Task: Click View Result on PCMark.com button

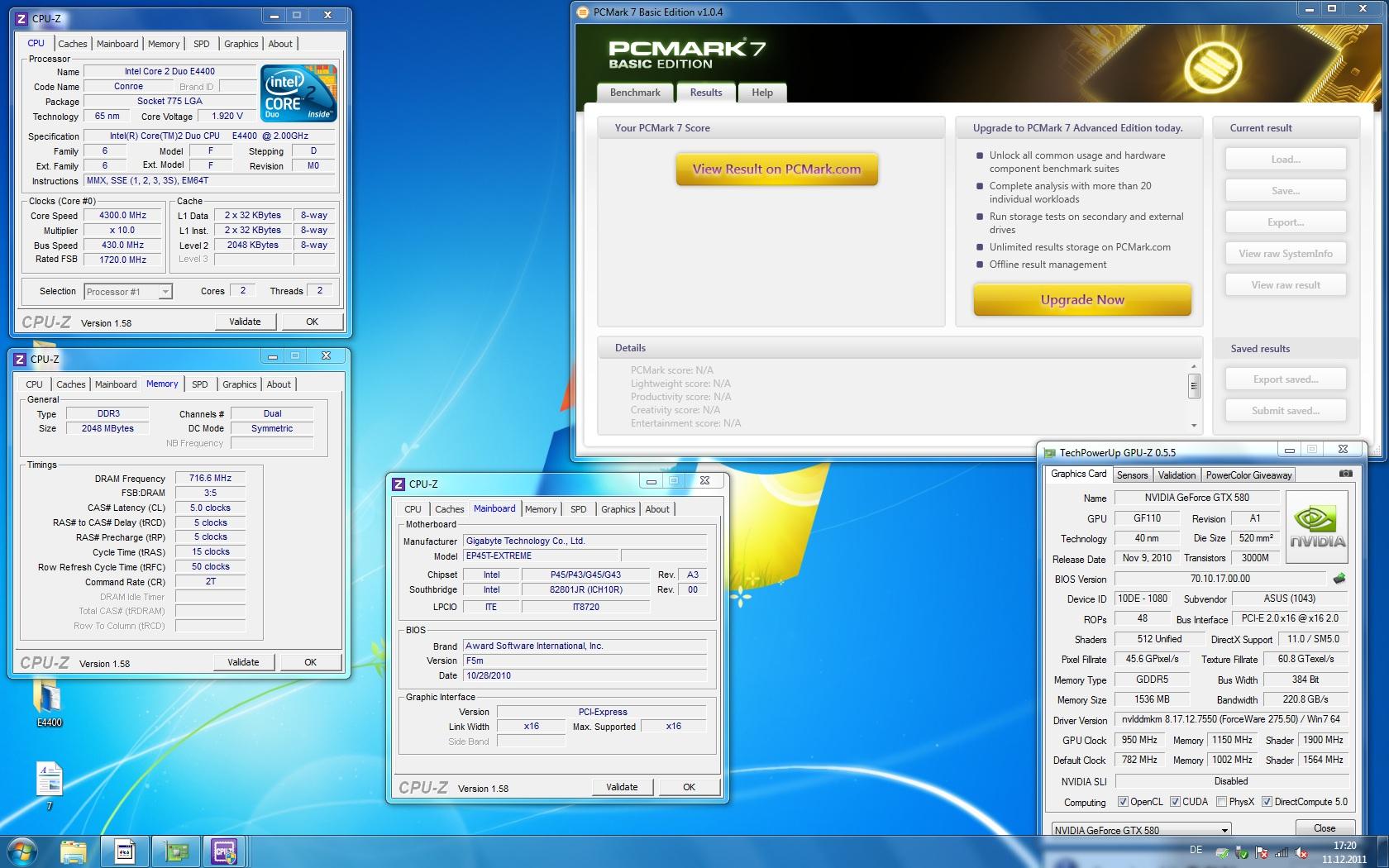Action: click(x=776, y=169)
